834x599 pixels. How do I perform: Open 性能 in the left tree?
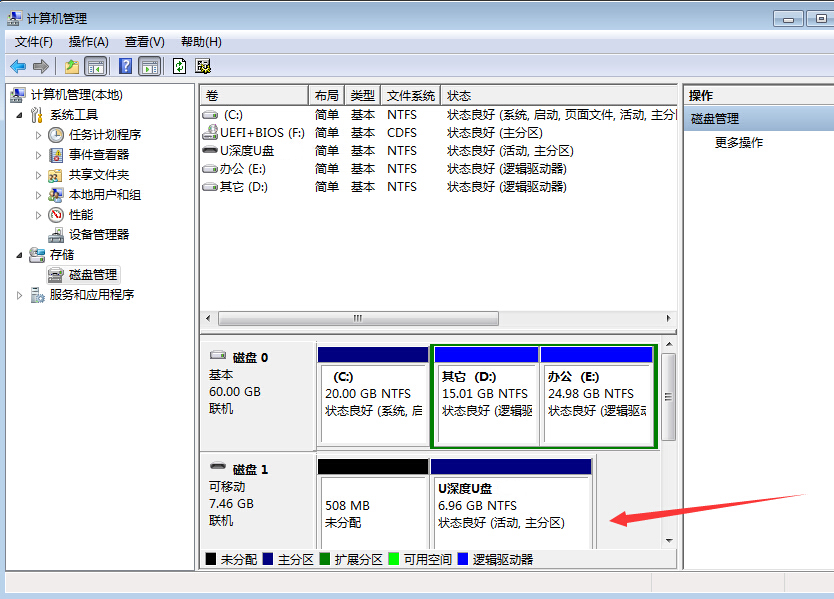pyautogui.click(x=81, y=214)
